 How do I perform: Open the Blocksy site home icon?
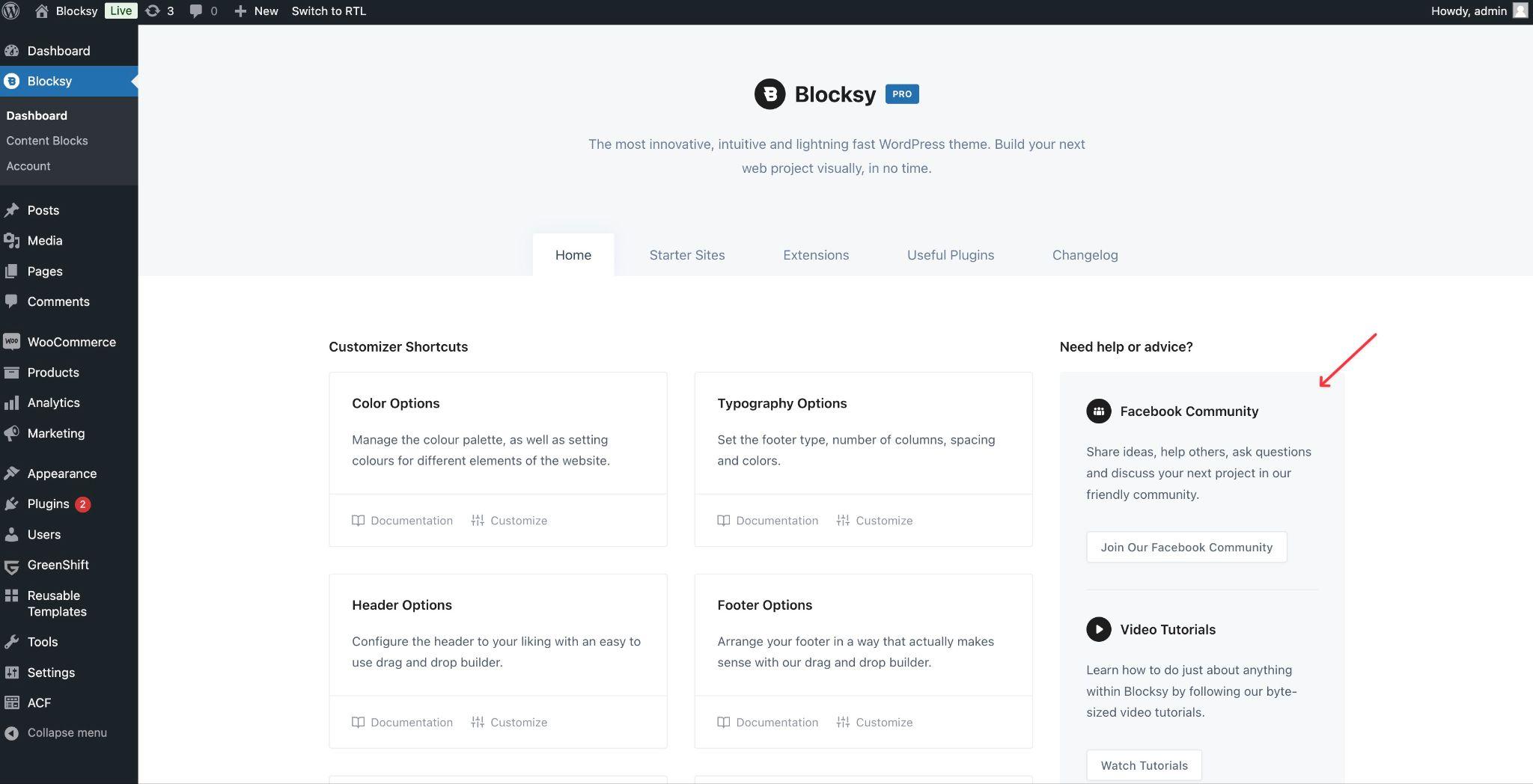click(42, 11)
